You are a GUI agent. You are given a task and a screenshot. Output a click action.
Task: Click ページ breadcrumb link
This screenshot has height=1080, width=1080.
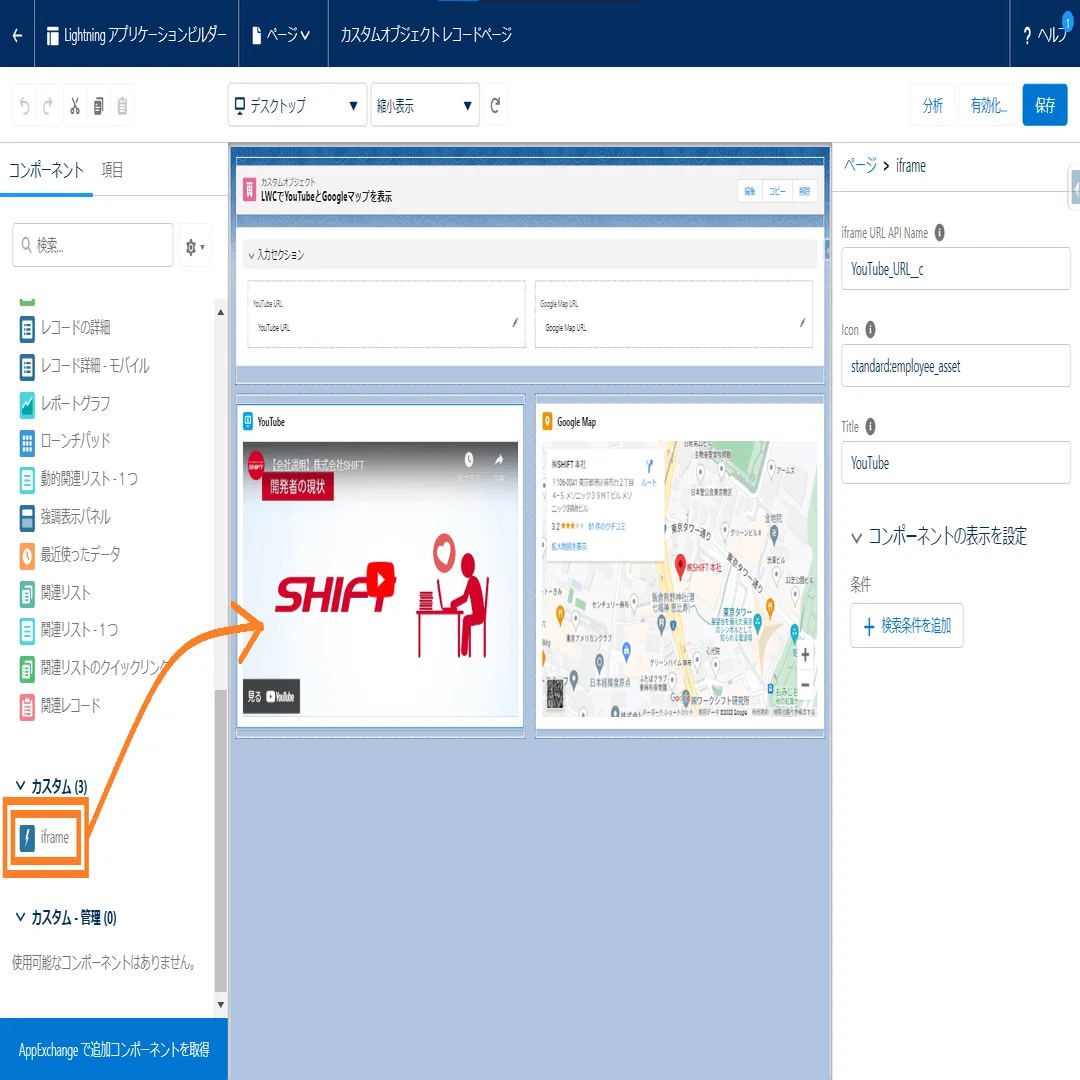pos(860,165)
